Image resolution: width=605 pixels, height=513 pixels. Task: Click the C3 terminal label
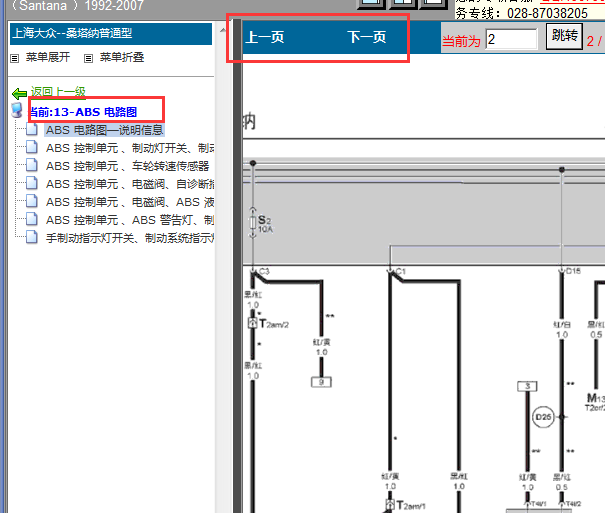(264, 272)
